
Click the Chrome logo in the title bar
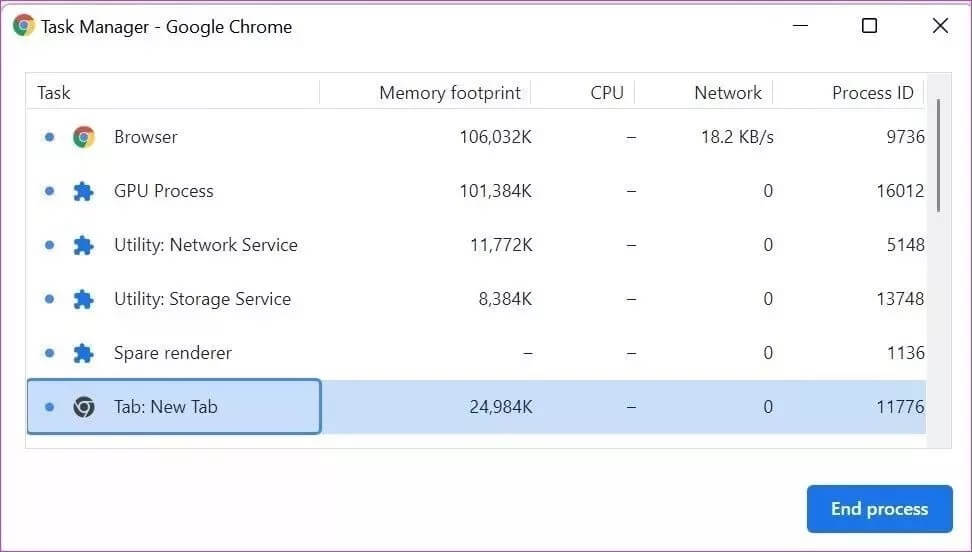(x=24, y=26)
